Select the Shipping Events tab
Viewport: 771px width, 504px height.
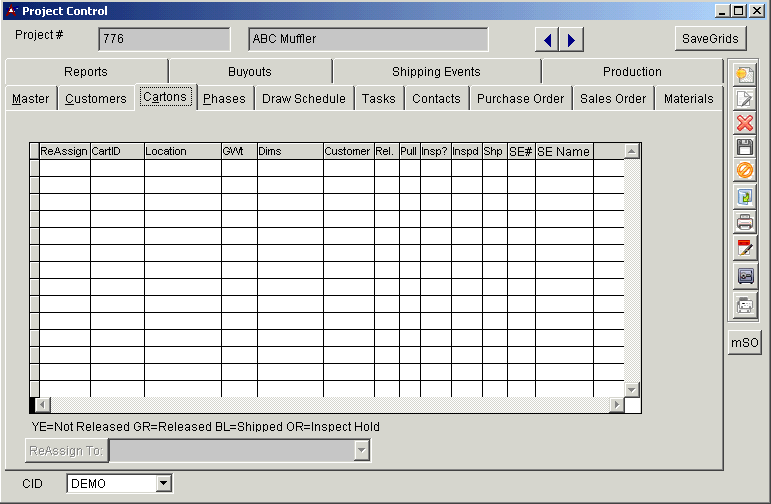pos(436,72)
